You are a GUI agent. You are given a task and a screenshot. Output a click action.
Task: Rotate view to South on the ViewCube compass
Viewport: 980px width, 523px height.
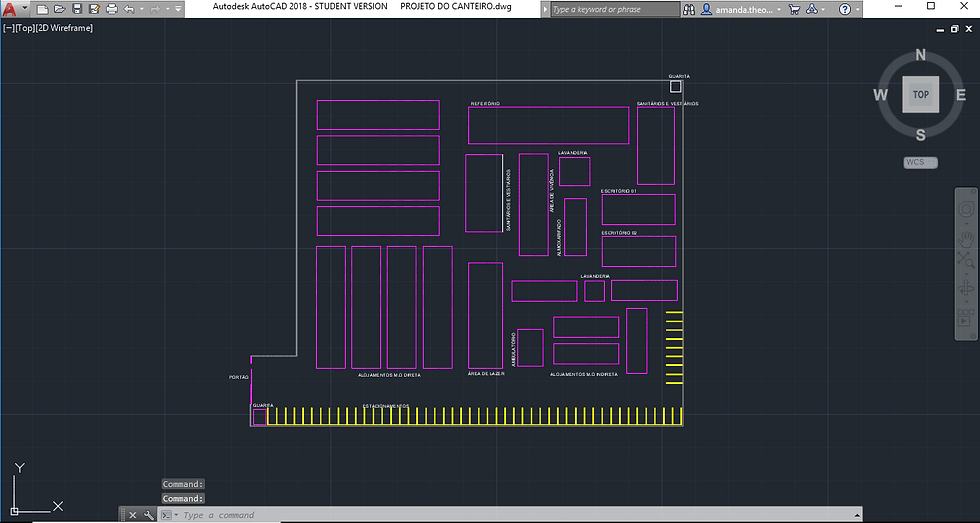tap(920, 134)
